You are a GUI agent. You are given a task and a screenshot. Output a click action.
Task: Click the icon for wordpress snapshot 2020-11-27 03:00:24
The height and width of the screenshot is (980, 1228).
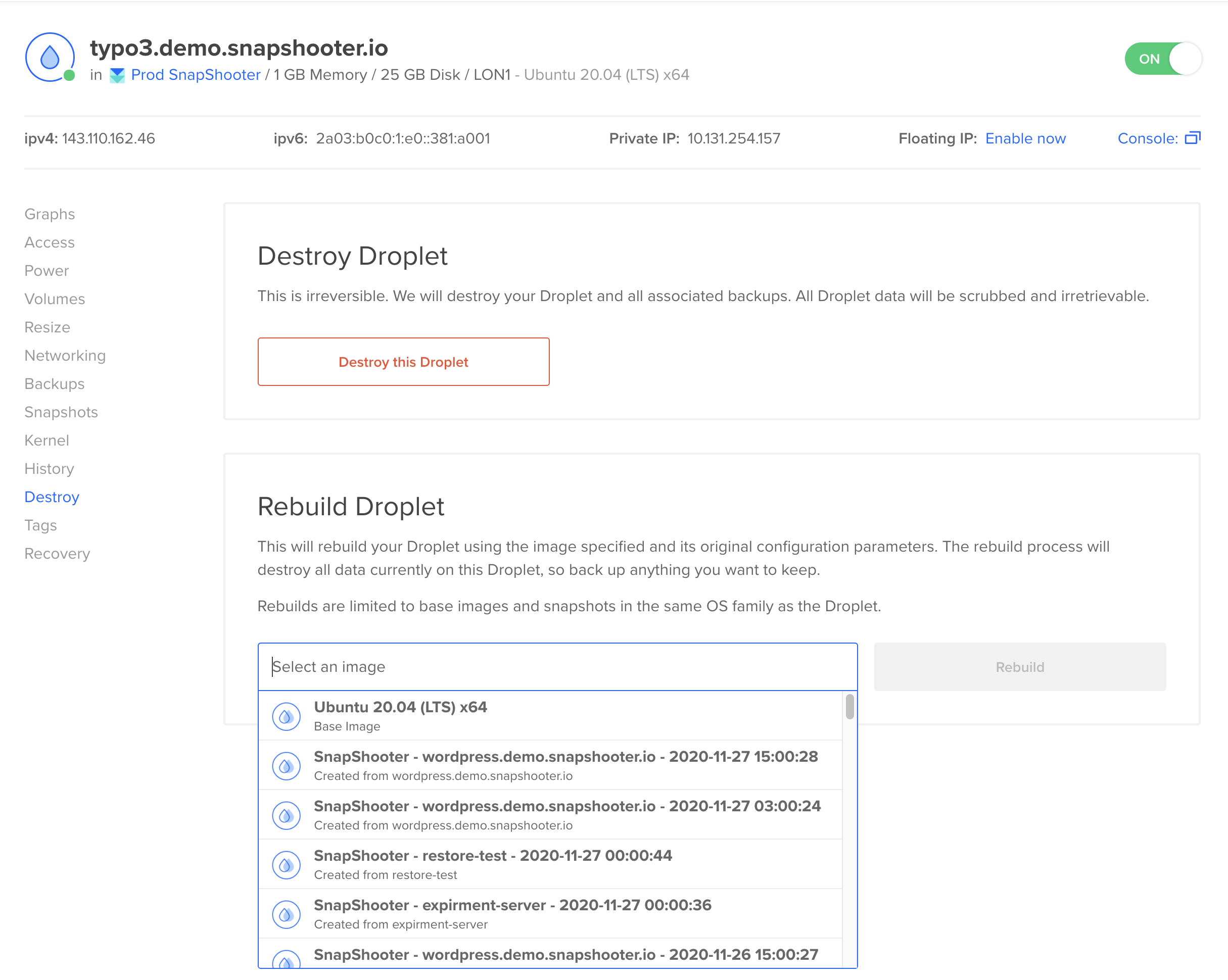(286, 815)
